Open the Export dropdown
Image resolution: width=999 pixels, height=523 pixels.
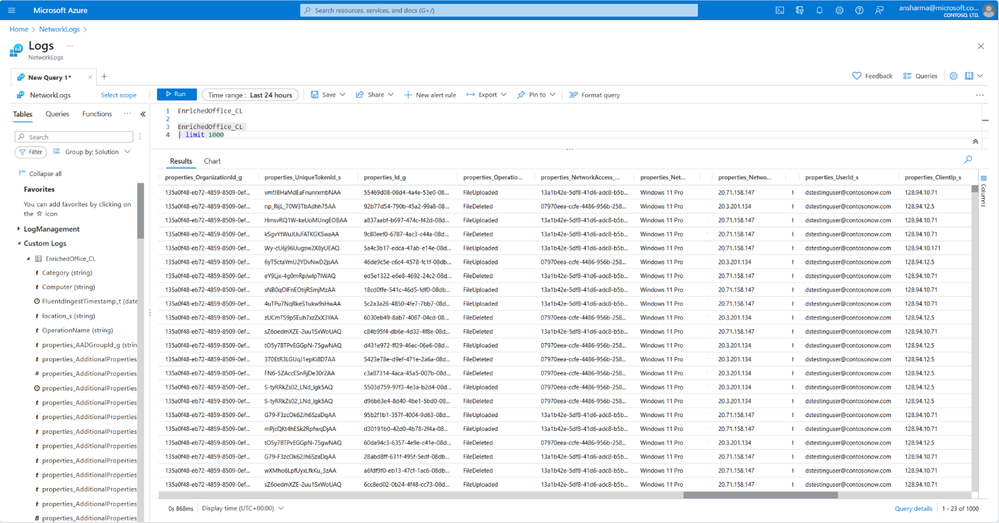[487, 94]
